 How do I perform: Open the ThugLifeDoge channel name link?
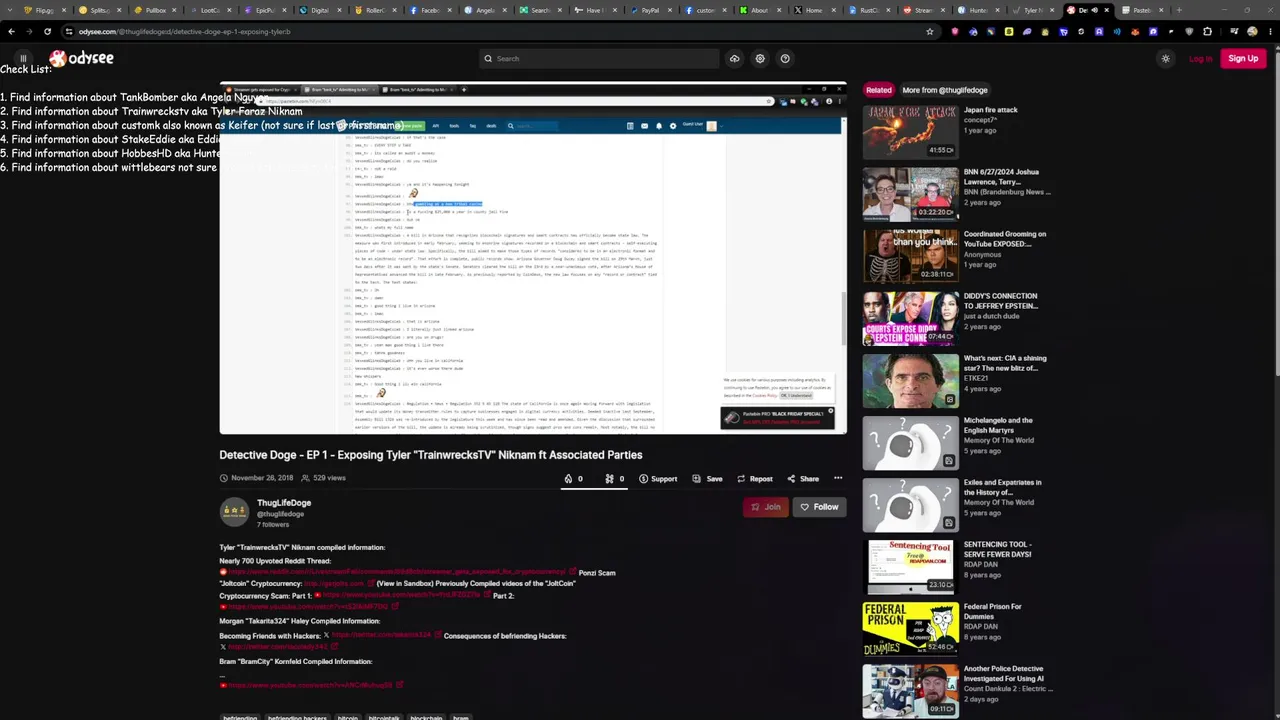click(x=284, y=503)
